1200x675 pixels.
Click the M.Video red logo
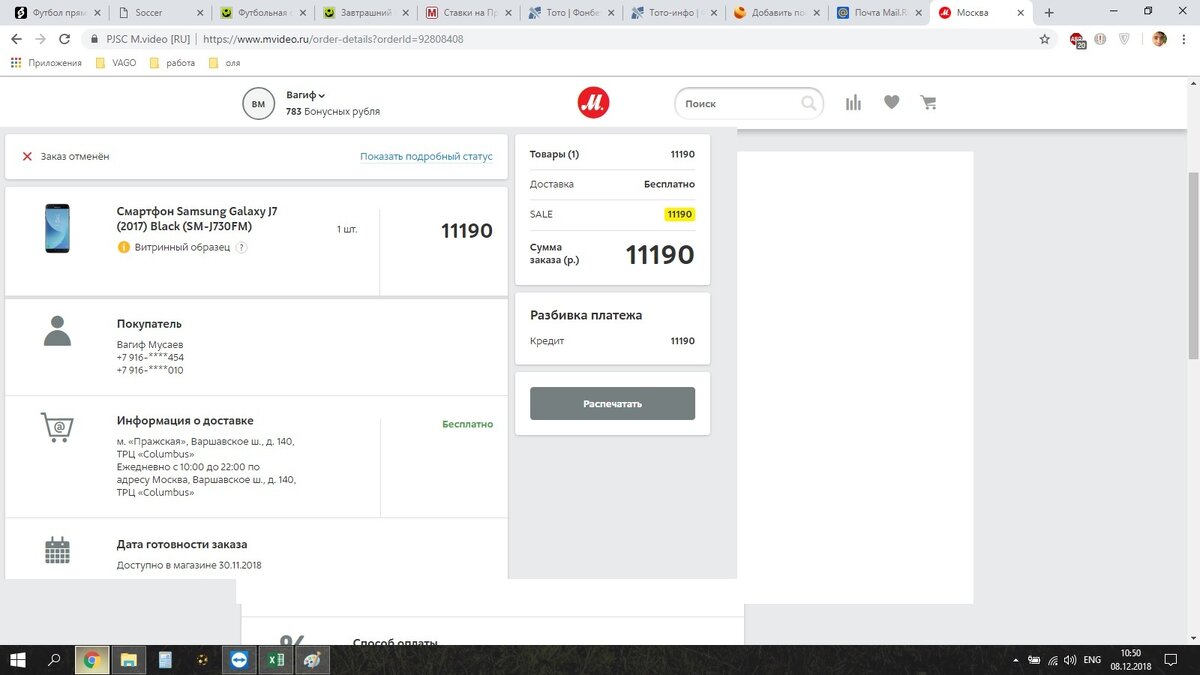coord(593,102)
